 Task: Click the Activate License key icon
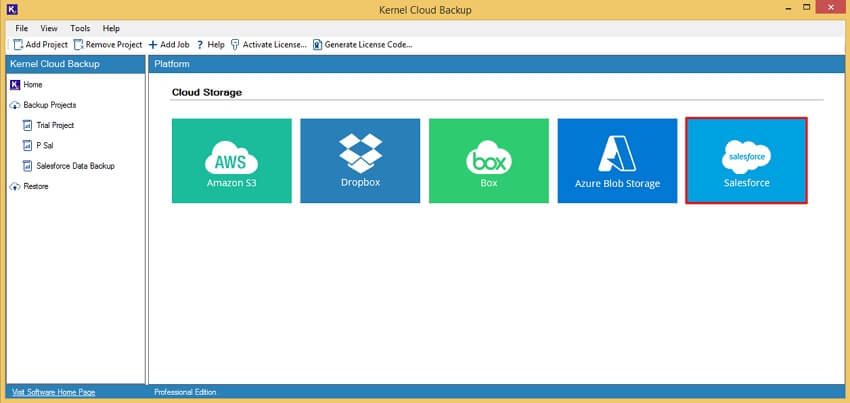pyautogui.click(x=235, y=44)
